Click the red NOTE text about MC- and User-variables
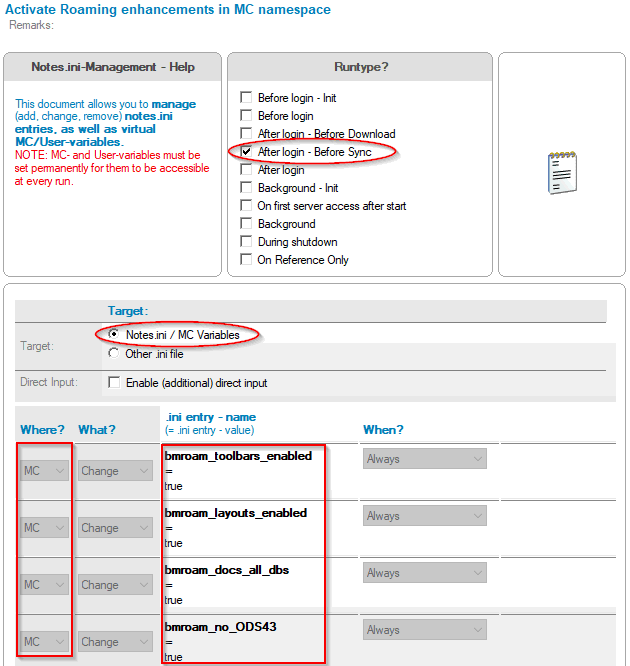Image resolution: width=630 pixels, height=666 pixels. pos(112,168)
